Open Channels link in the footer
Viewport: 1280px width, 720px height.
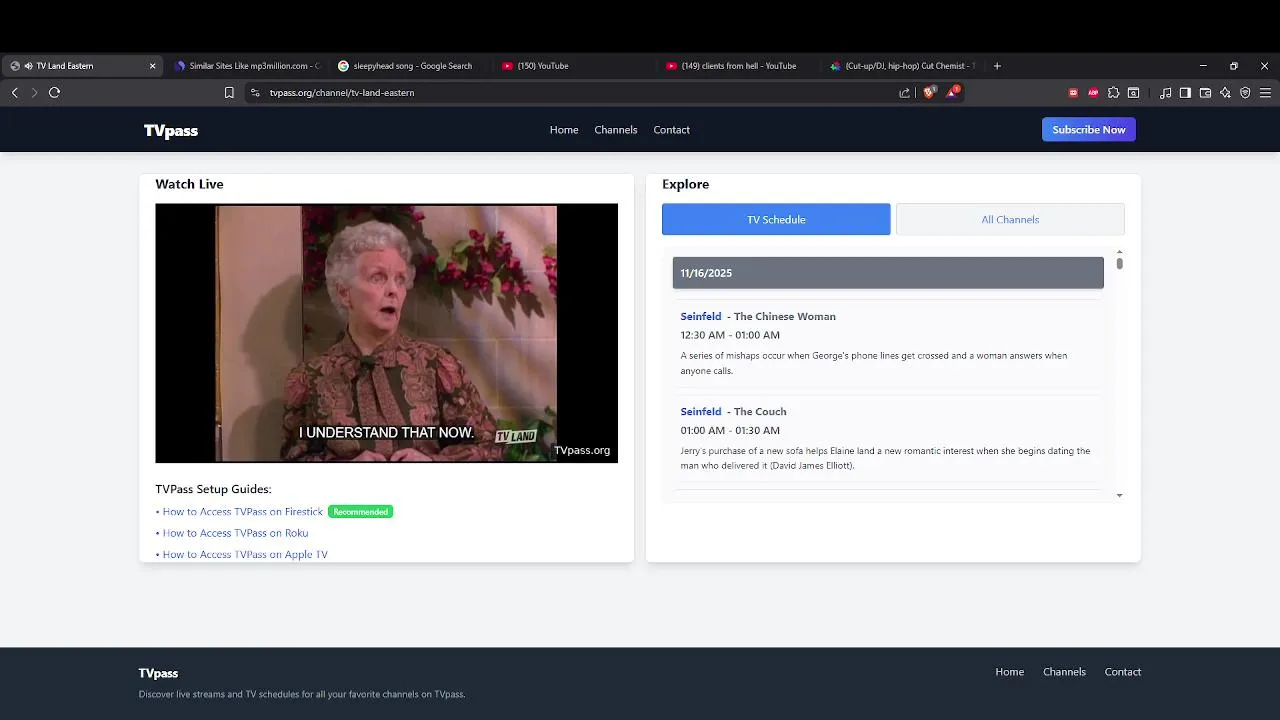tap(1064, 672)
